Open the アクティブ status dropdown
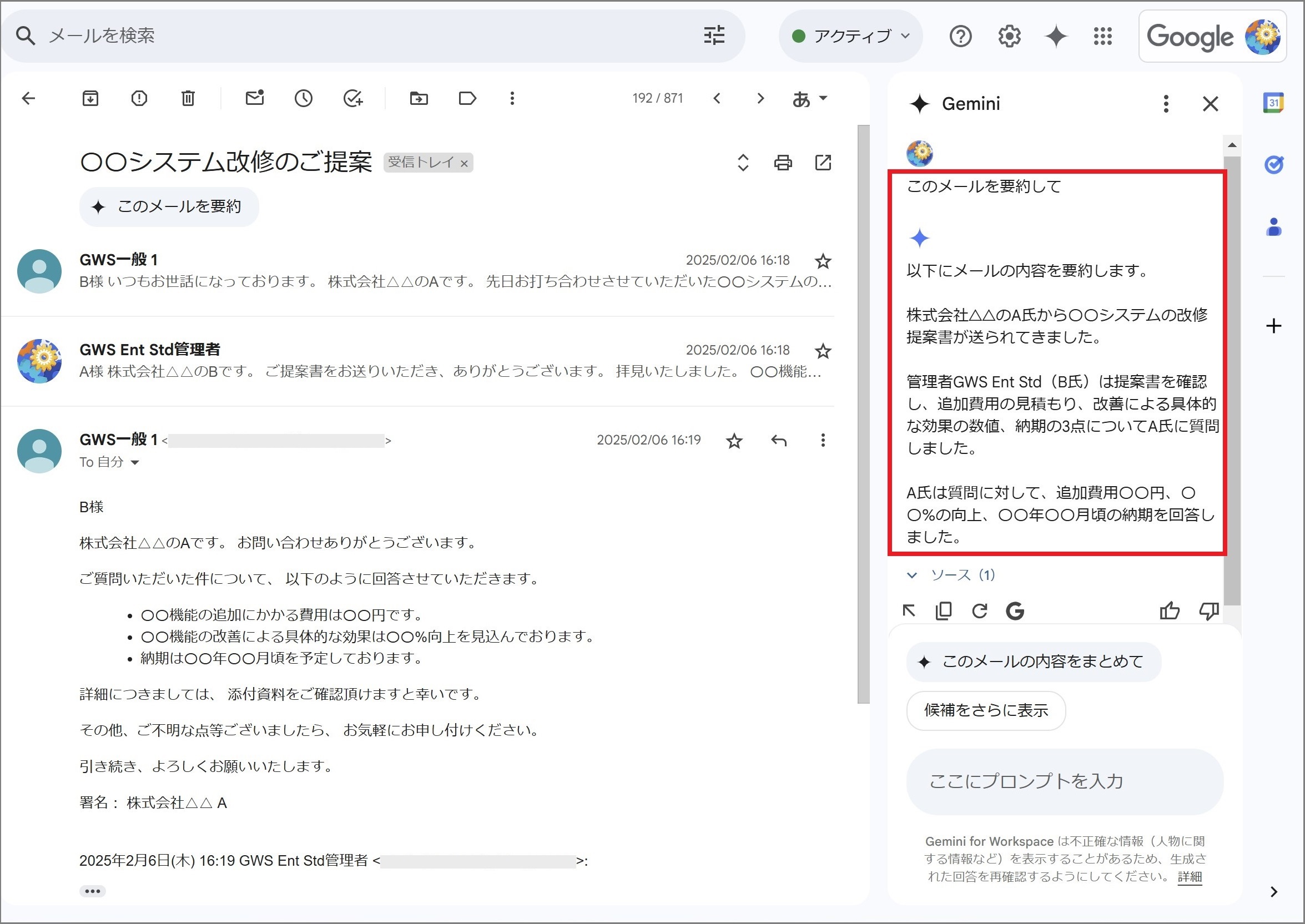This screenshot has height=924, width=1305. (x=850, y=36)
